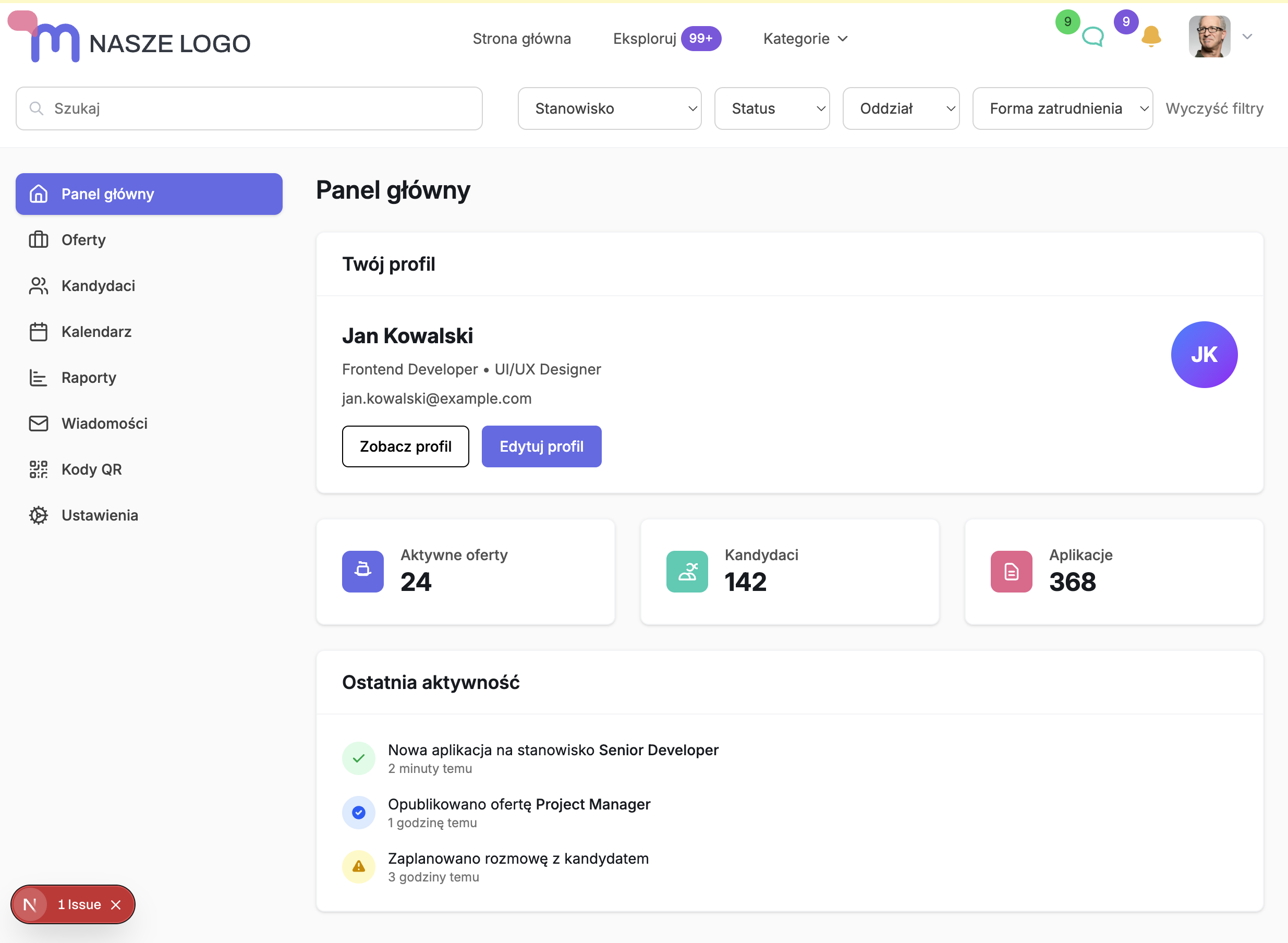Screen dimensions: 1288x943
Task: Click the Kandydaci green stat icon
Action: (x=687, y=571)
